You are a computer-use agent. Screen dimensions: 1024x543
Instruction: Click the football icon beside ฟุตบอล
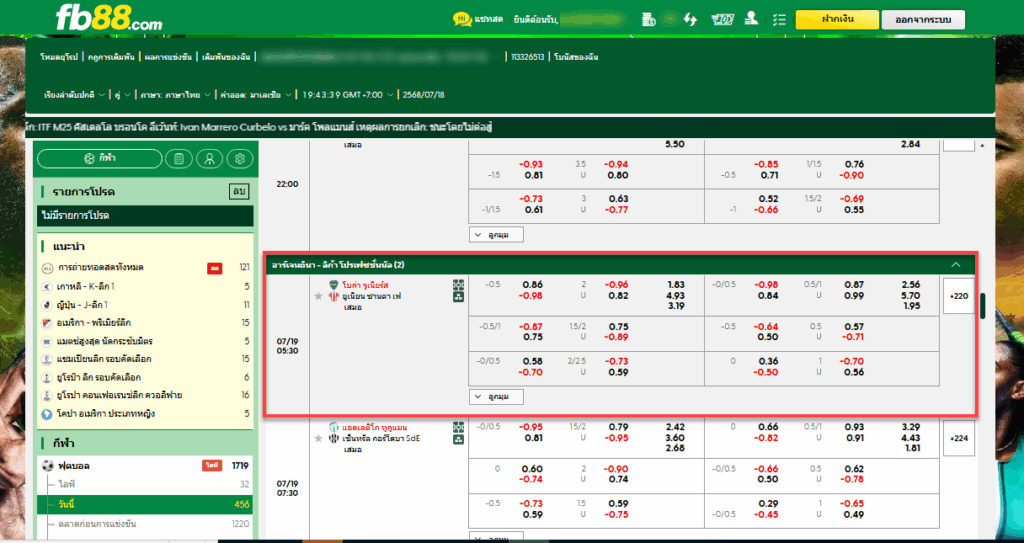click(x=47, y=466)
